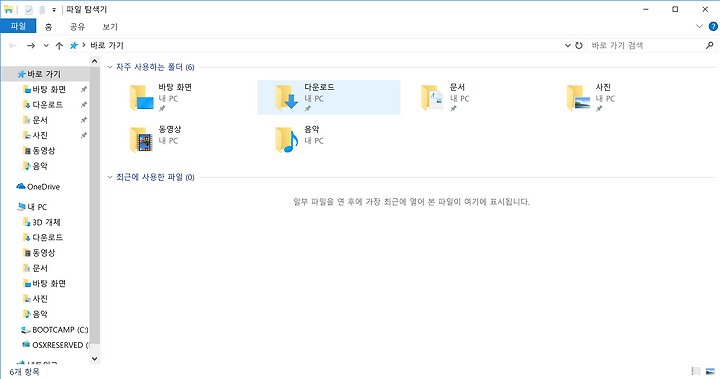Go back with the back arrow

(13, 45)
